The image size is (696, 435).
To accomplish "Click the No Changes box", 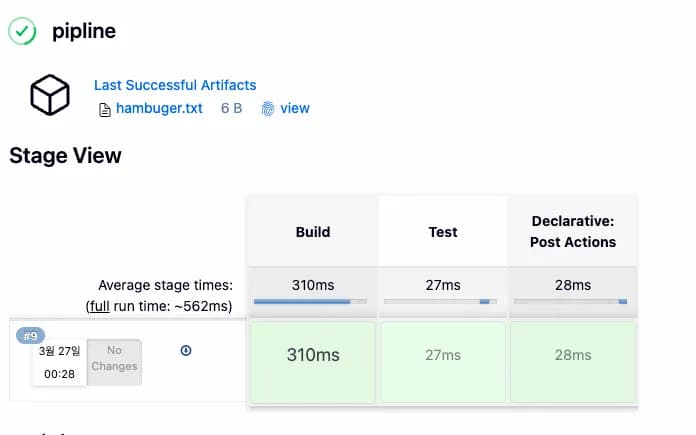I will (x=115, y=362).
